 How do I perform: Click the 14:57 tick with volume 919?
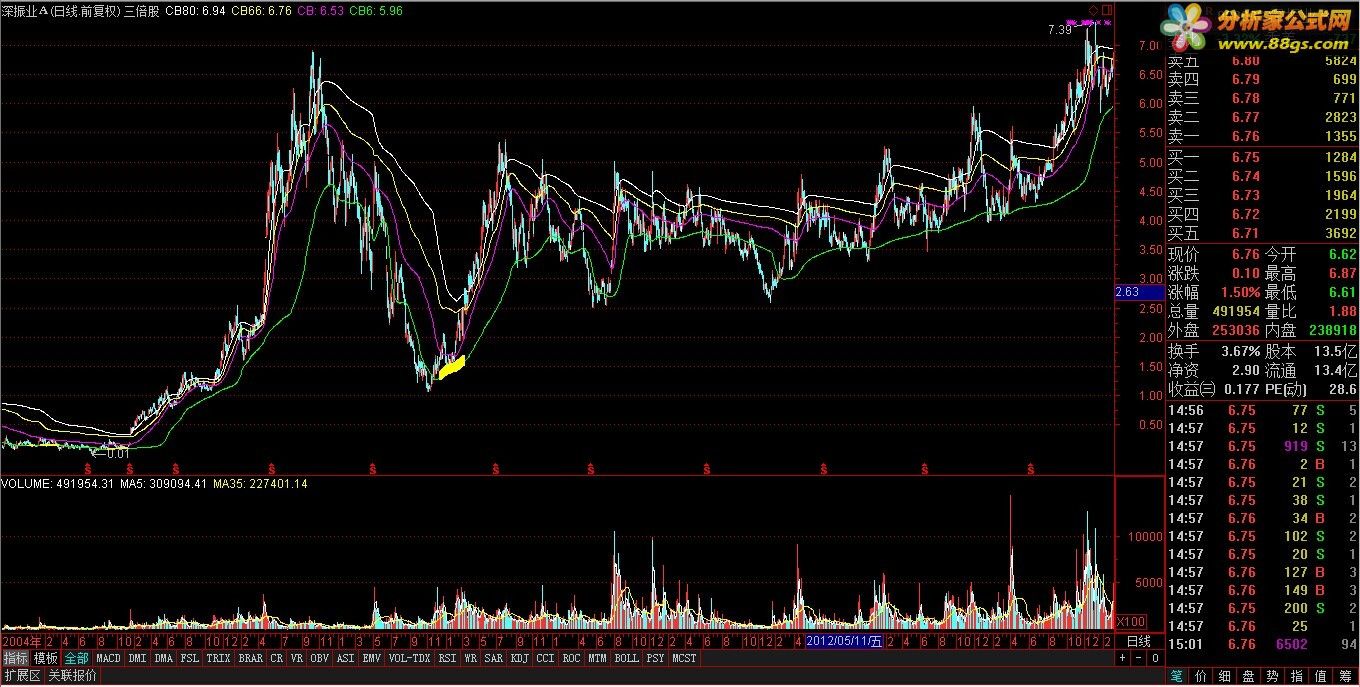click(x=1263, y=446)
